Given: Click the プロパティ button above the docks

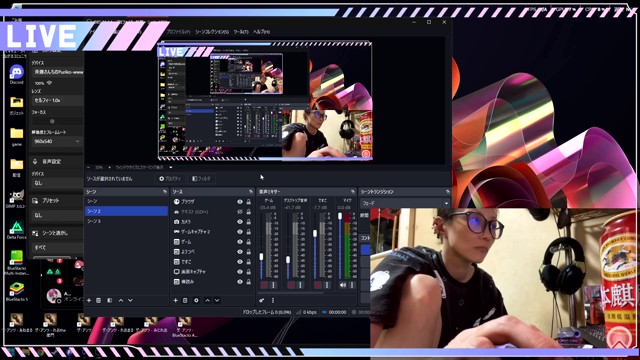Looking at the screenshot, I should coord(170,178).
